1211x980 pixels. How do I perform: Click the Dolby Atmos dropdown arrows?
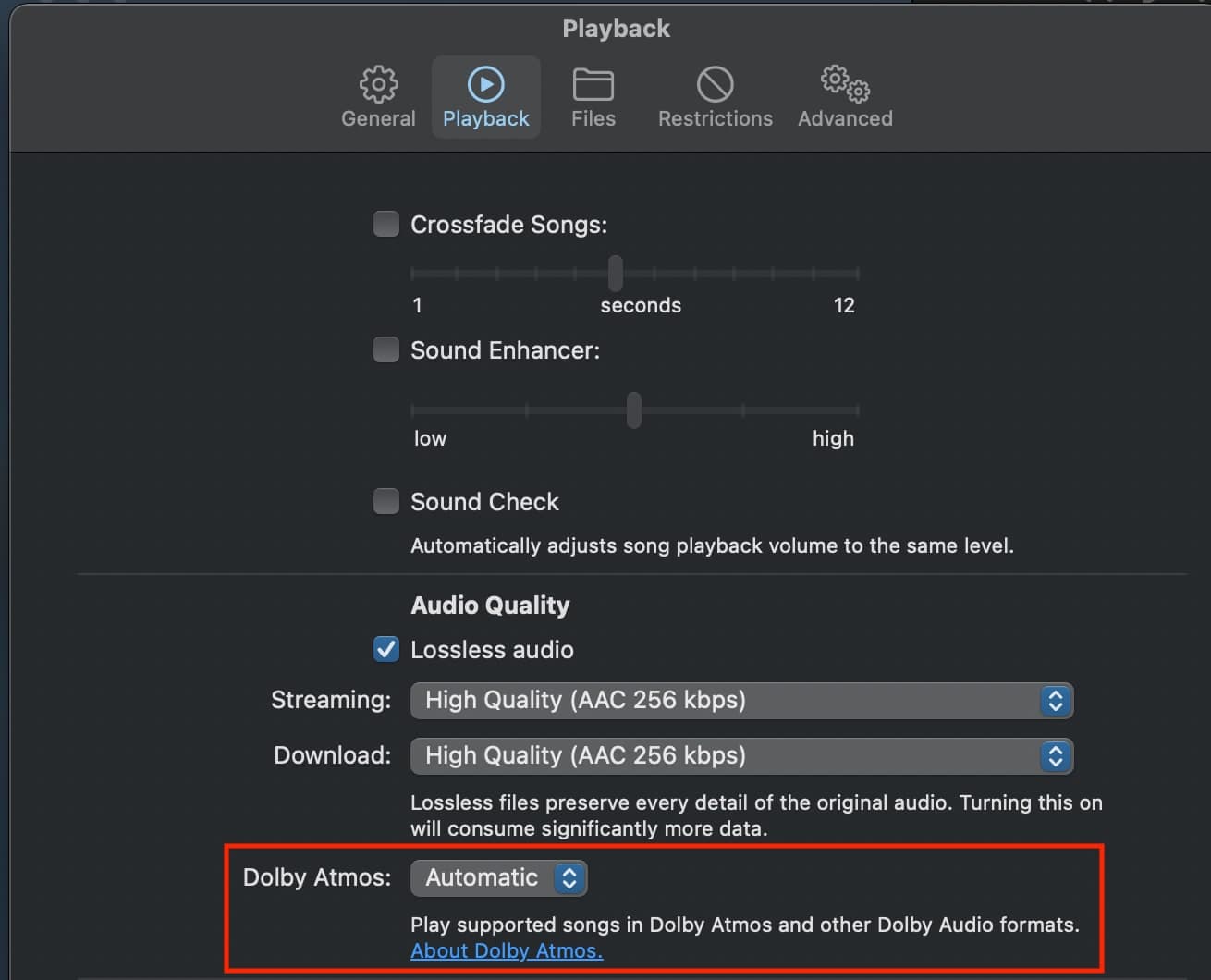pos(569,877)
